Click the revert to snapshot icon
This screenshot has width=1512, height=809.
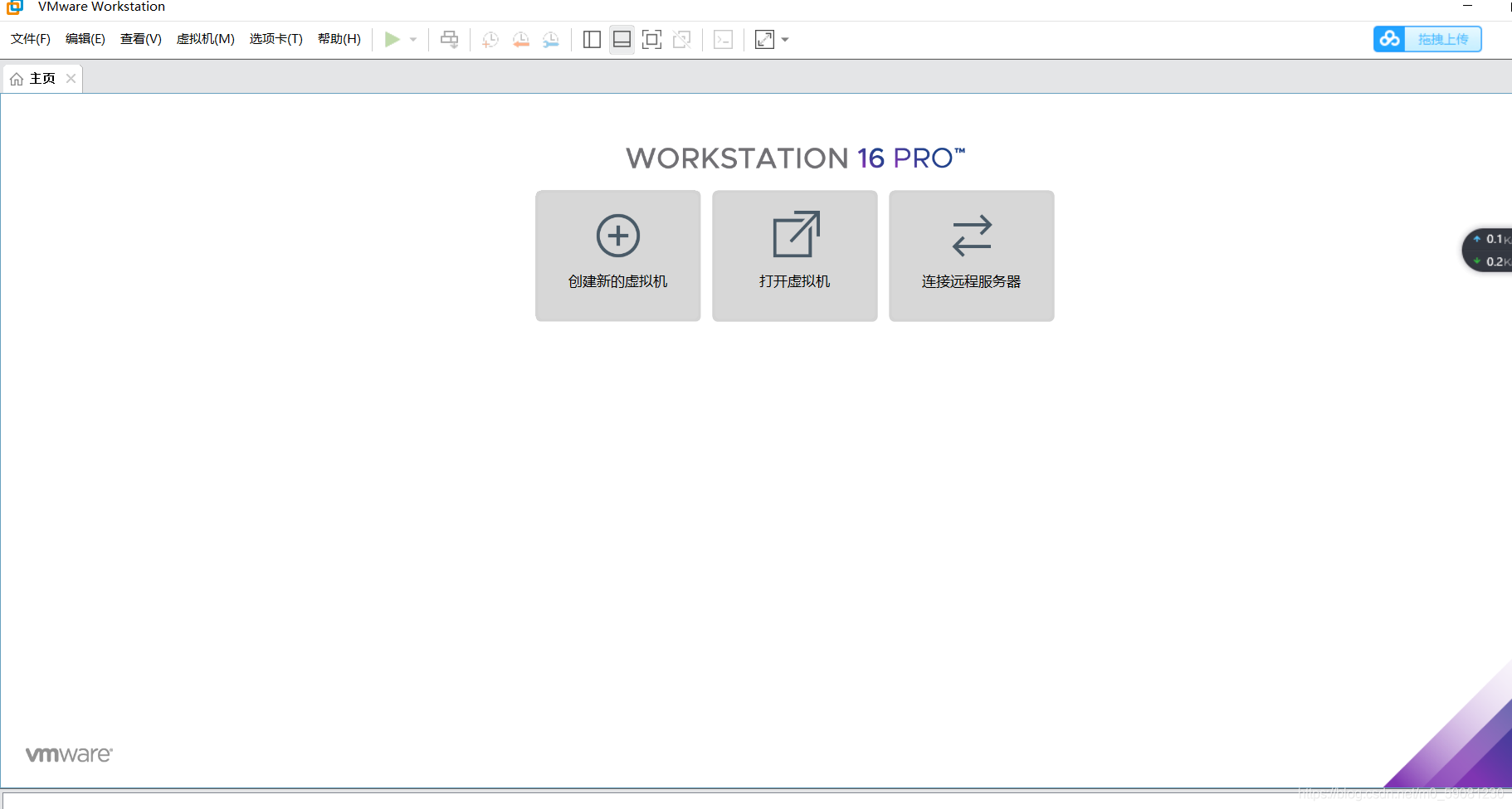tap(520, 39)
